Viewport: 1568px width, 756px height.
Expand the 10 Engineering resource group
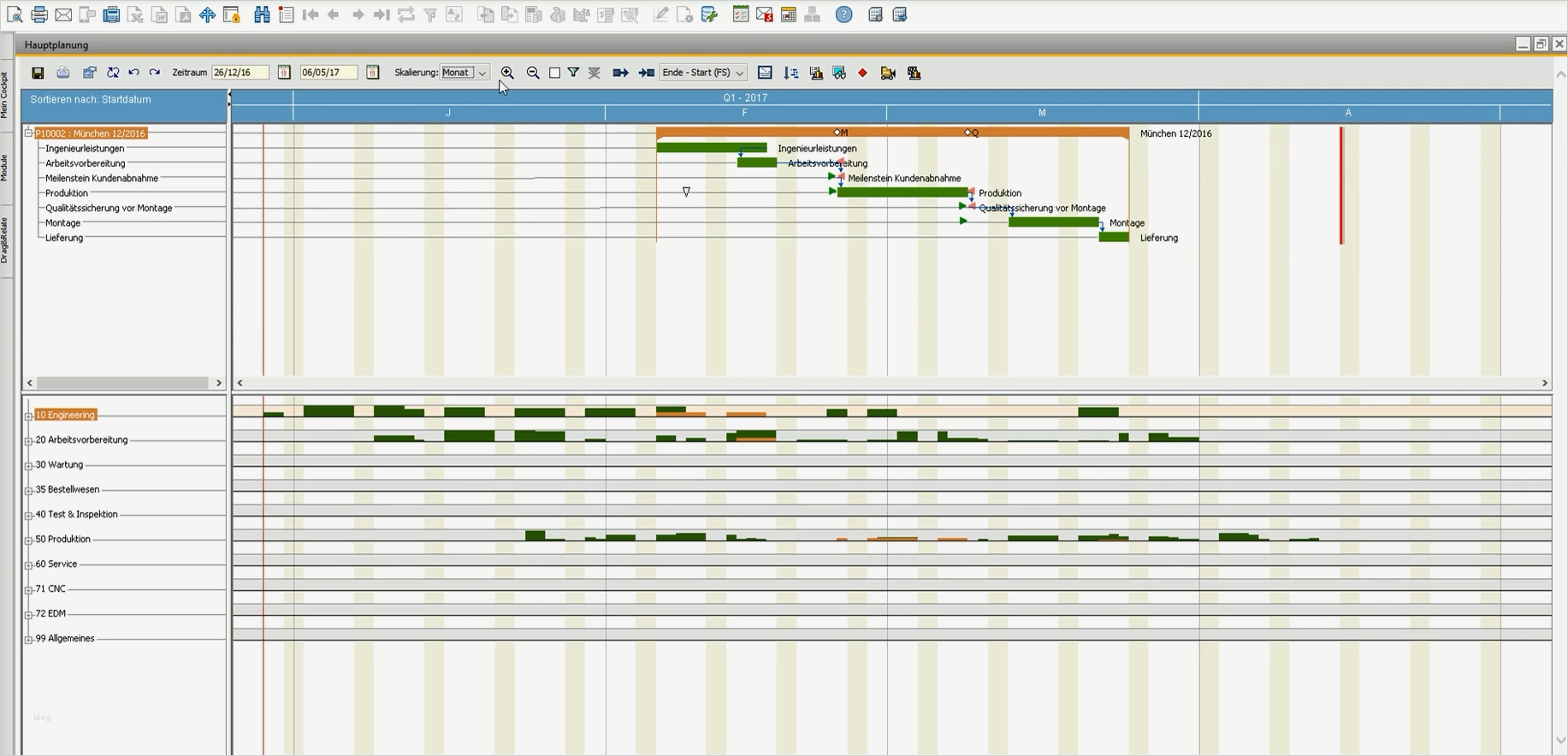pyautogui.click(x=28, y=416)
